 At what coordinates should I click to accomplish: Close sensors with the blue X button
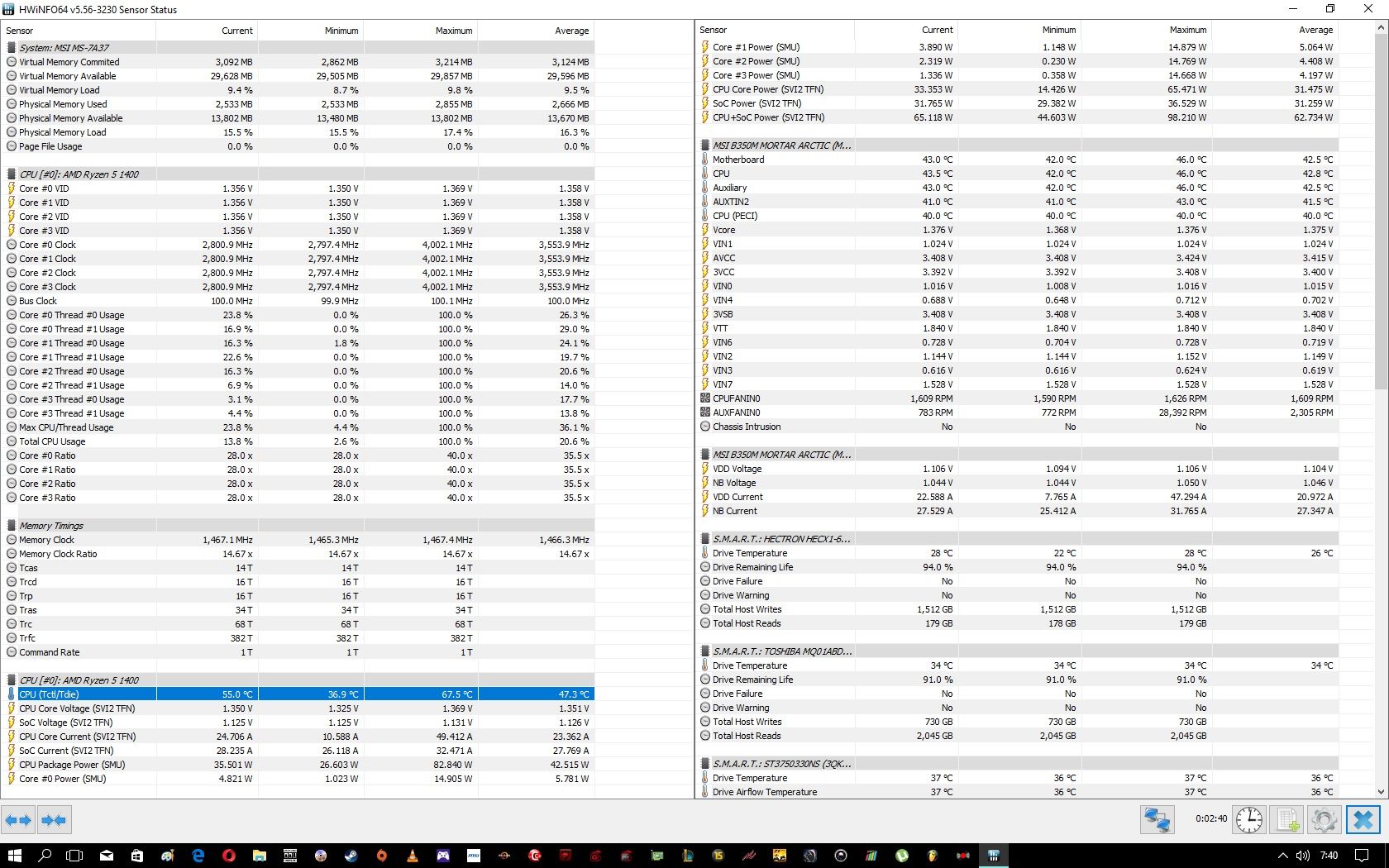1363,819
